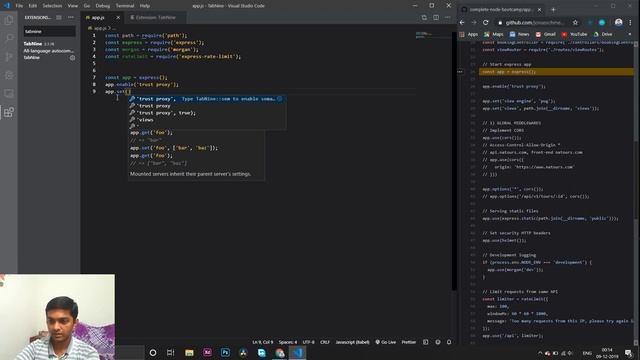Open the Extensions panel more actions menu
Viewport: 640px width, 360px height.
click(x=71, y=18)
